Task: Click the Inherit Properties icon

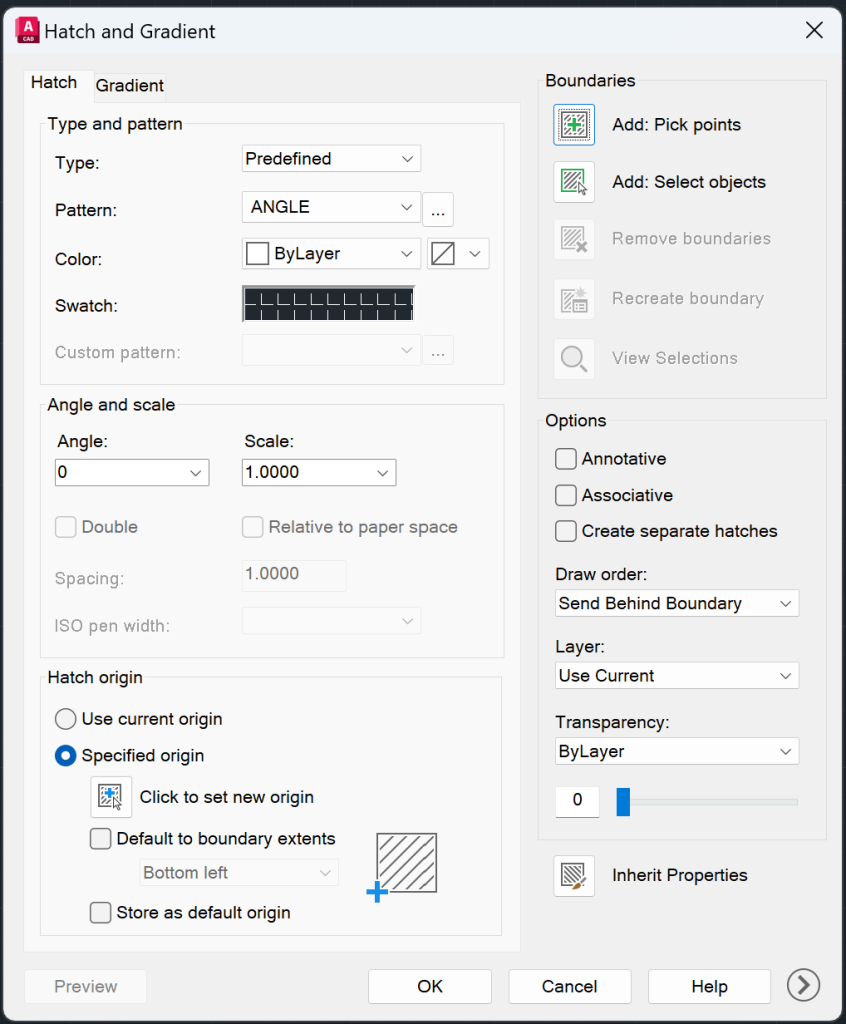Action: click(573, 875)
